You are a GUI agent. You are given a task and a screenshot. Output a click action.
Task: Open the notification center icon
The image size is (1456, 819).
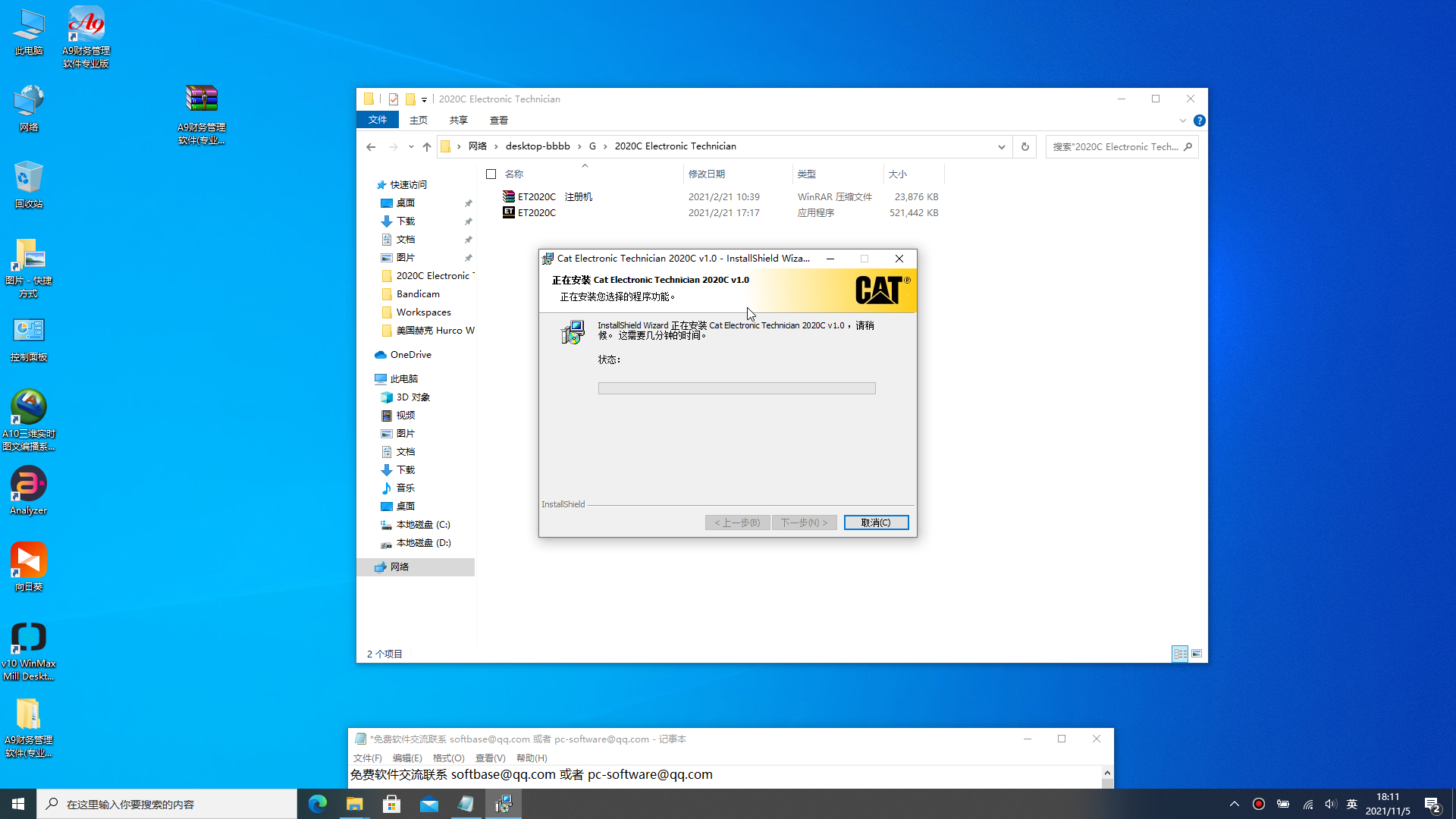(x=1432, y=804)
